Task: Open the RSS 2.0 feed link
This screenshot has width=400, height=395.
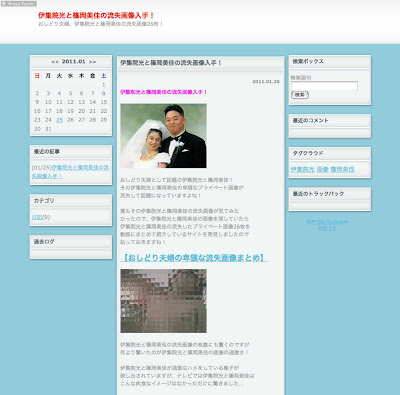Action: (x=327, y=228)
